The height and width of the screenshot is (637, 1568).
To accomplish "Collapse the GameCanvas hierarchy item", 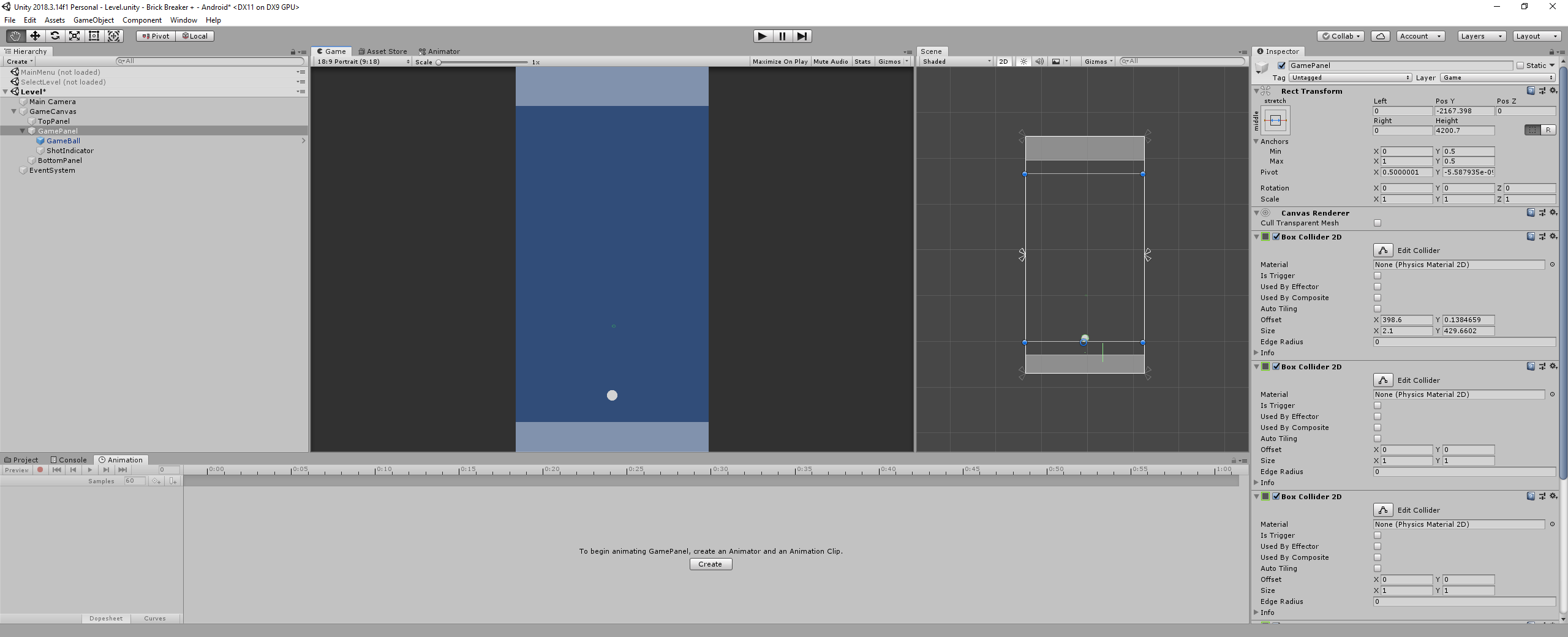I will (x=13, y=111).
